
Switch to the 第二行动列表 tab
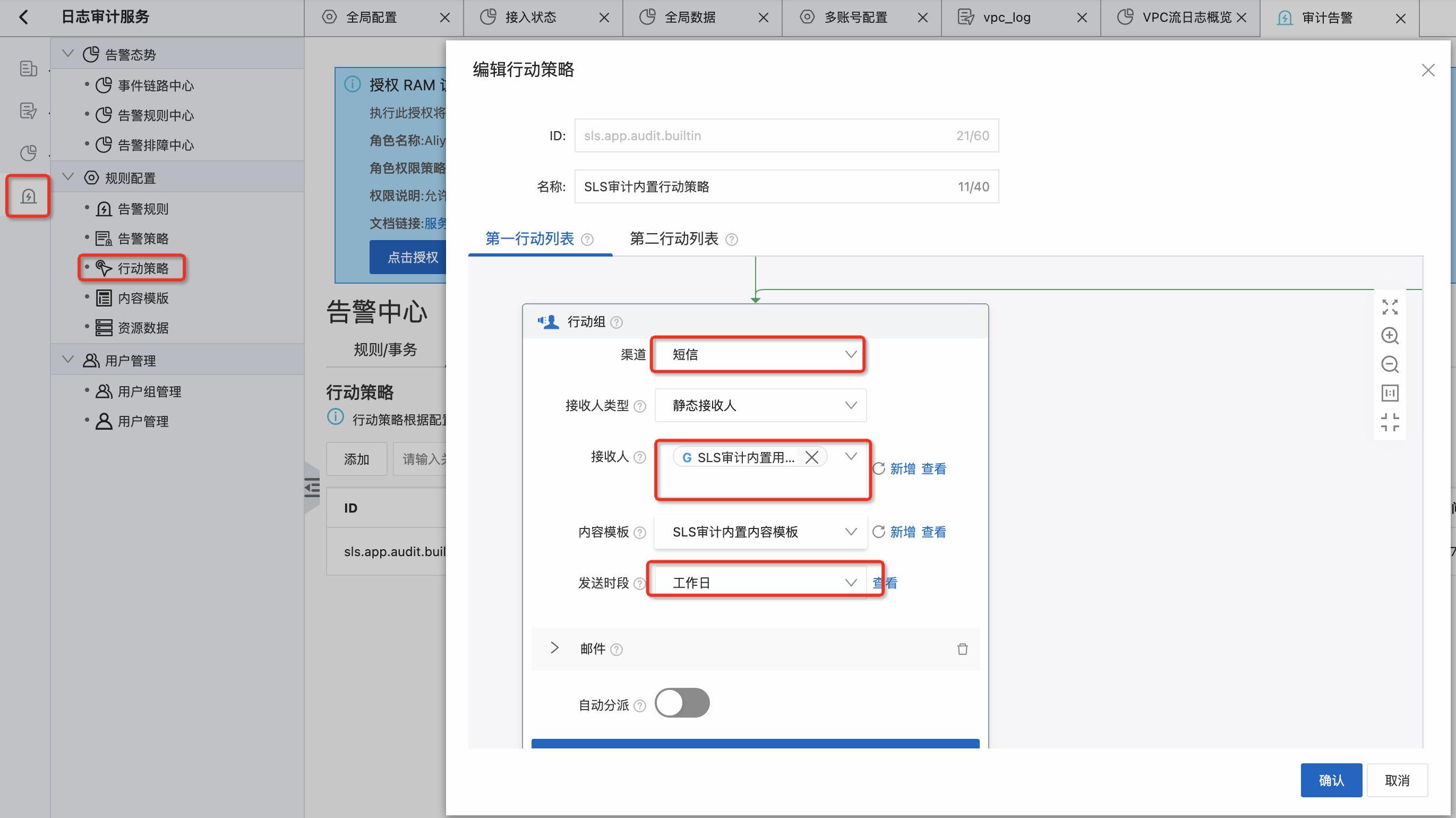[674, 238]
